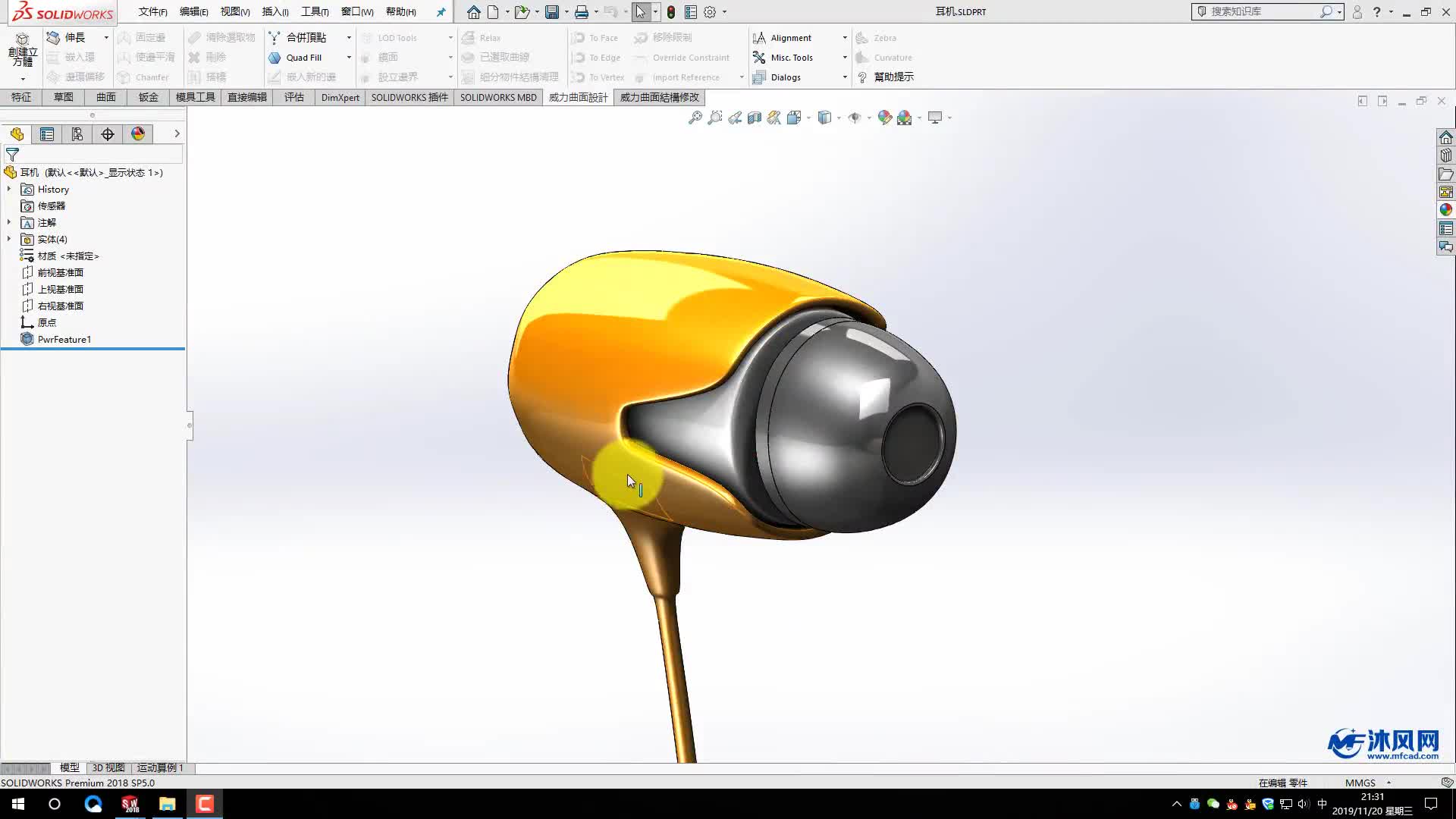Click the View Settings monitor icon
The width and height of the screenshot is (1456, 819).
click(935, 118)
